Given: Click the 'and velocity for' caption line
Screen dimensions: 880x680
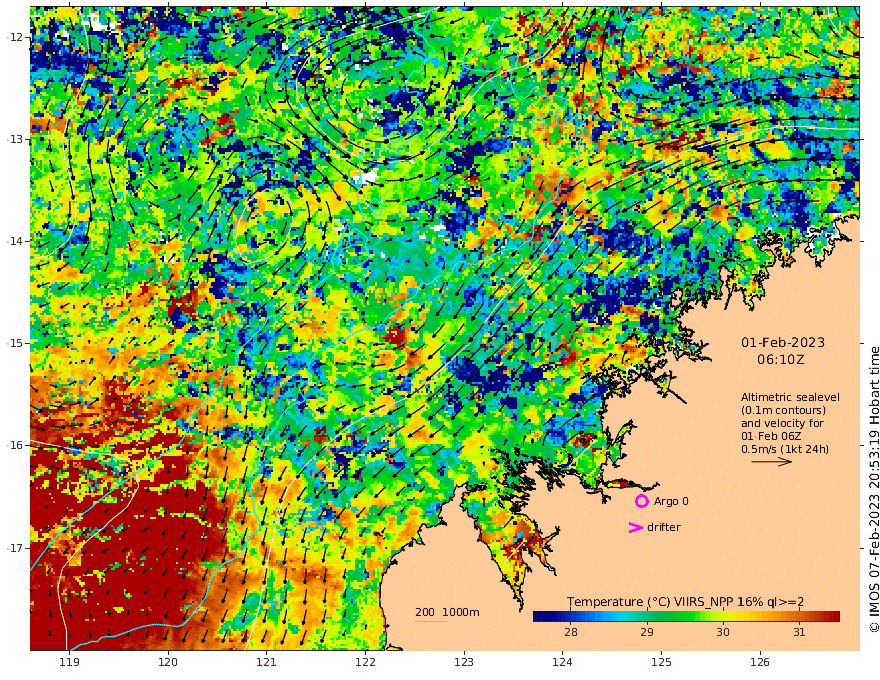Looking at the screenshot, I should [782, 423].
